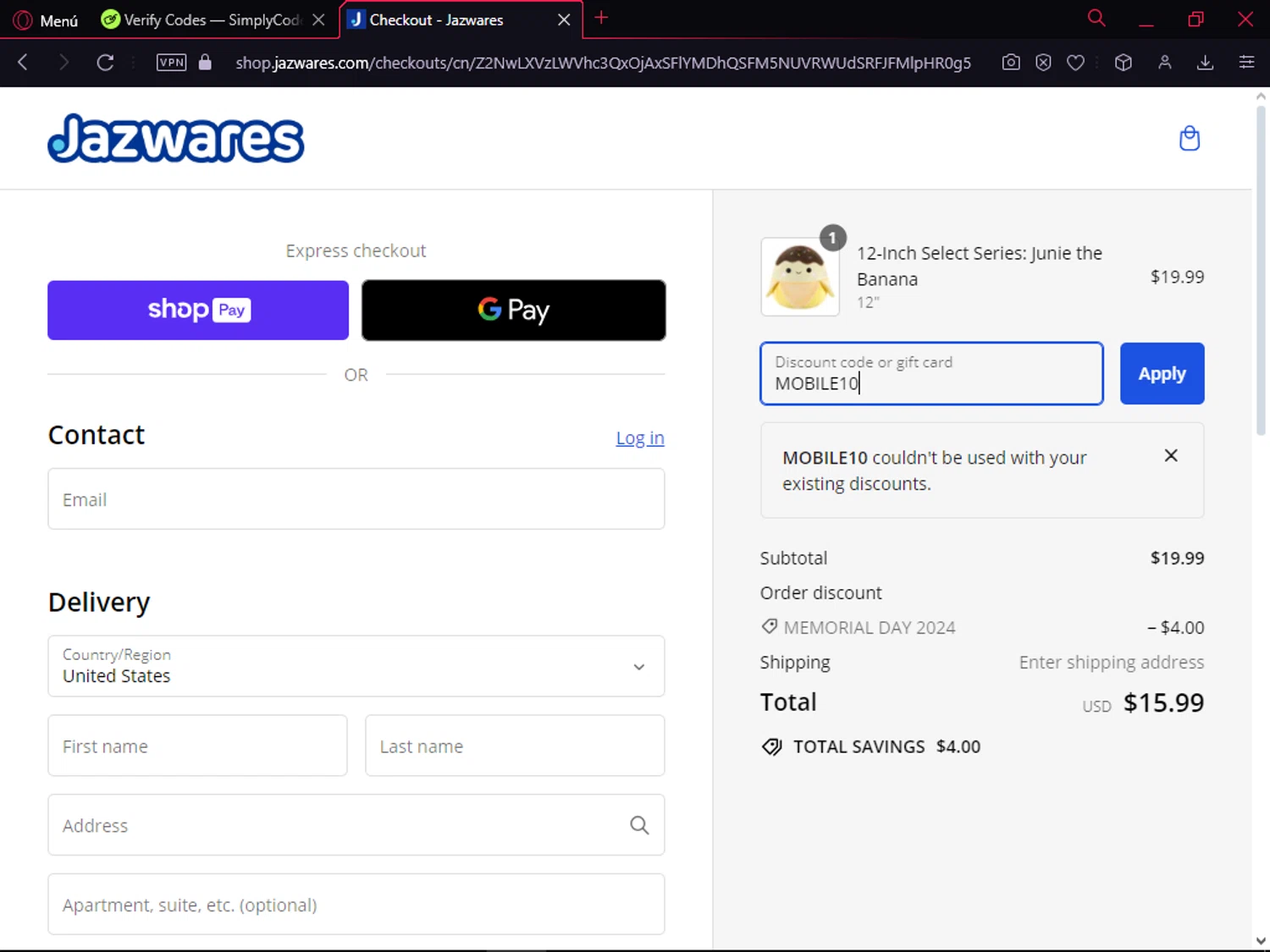1270x952 pixels.
Task: Click the 12-Inch Select Series product name
Action: point(979,266)
